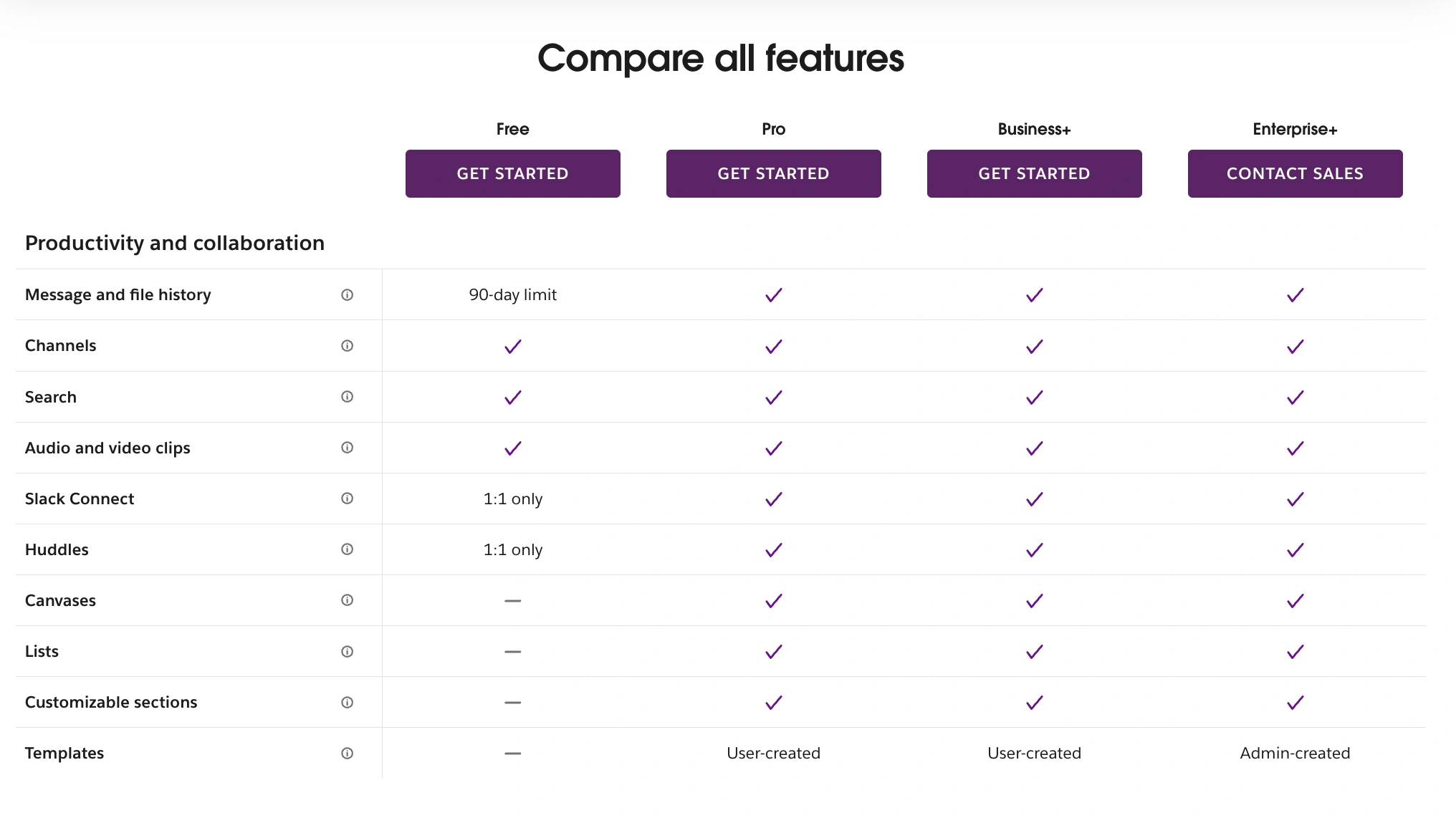Click the Productivity and collaboration heading
Screen dimensions: 1456x818
[174, 243]
